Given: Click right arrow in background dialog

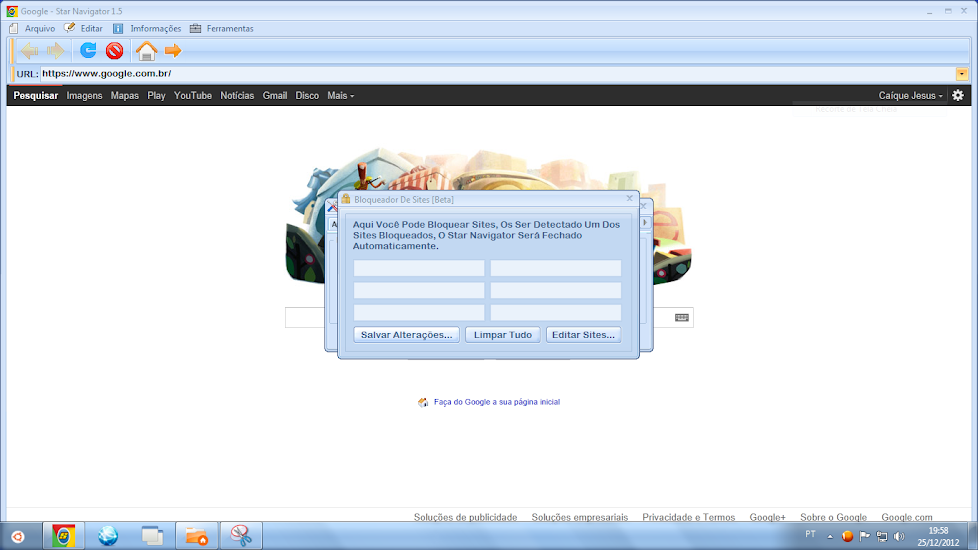Looking at the screenshot, I should (645, 223).
